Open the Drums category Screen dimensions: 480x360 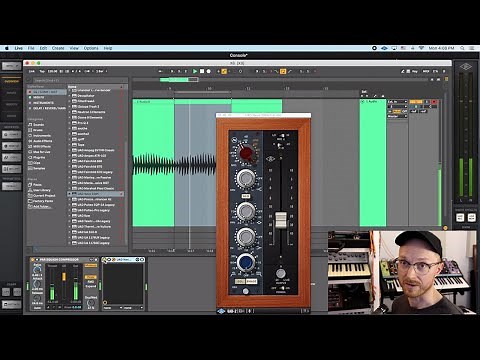coord(38,130)
